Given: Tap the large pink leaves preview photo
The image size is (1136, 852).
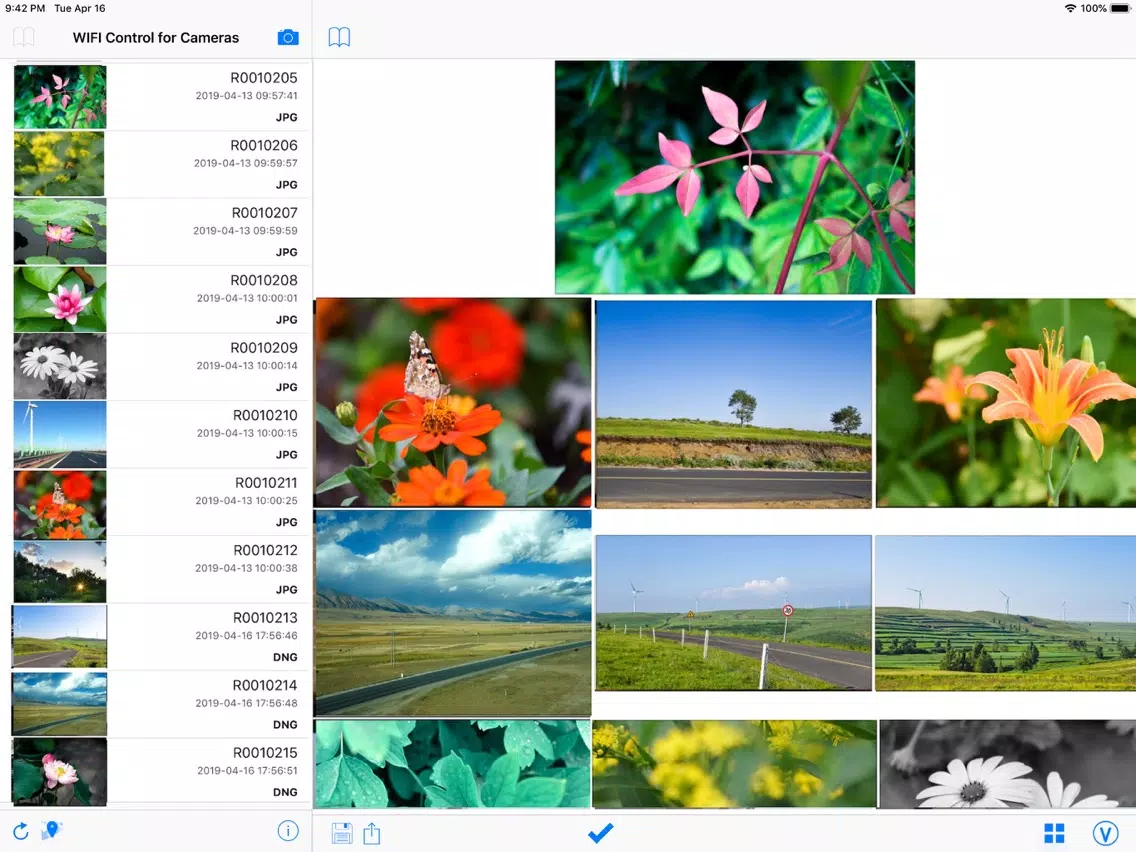Looking at the screenshot, I should pyautogui.click(x=735, y=178).
